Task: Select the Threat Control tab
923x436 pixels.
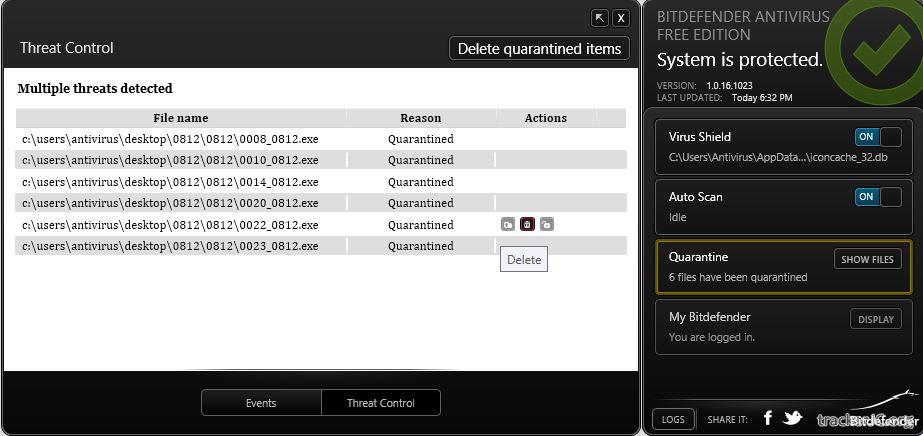Action: [380, 403]
